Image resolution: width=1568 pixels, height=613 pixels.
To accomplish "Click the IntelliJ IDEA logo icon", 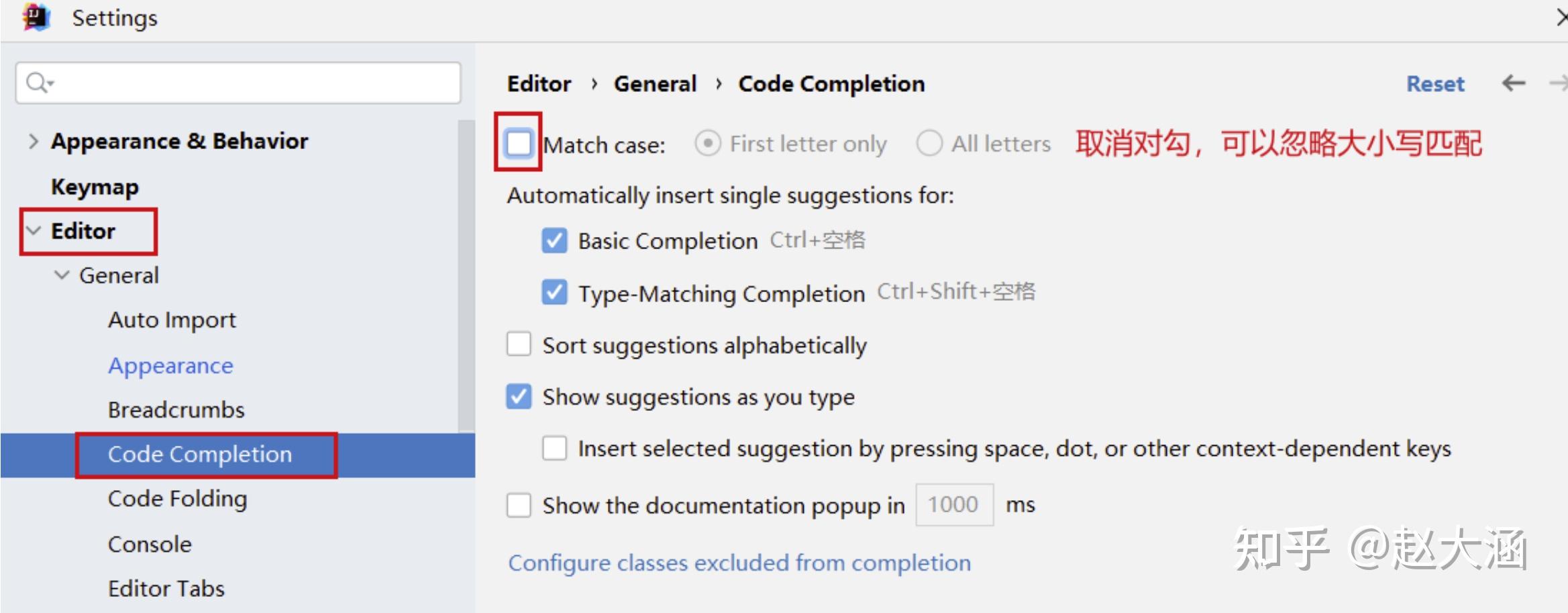I will (36, 17).
